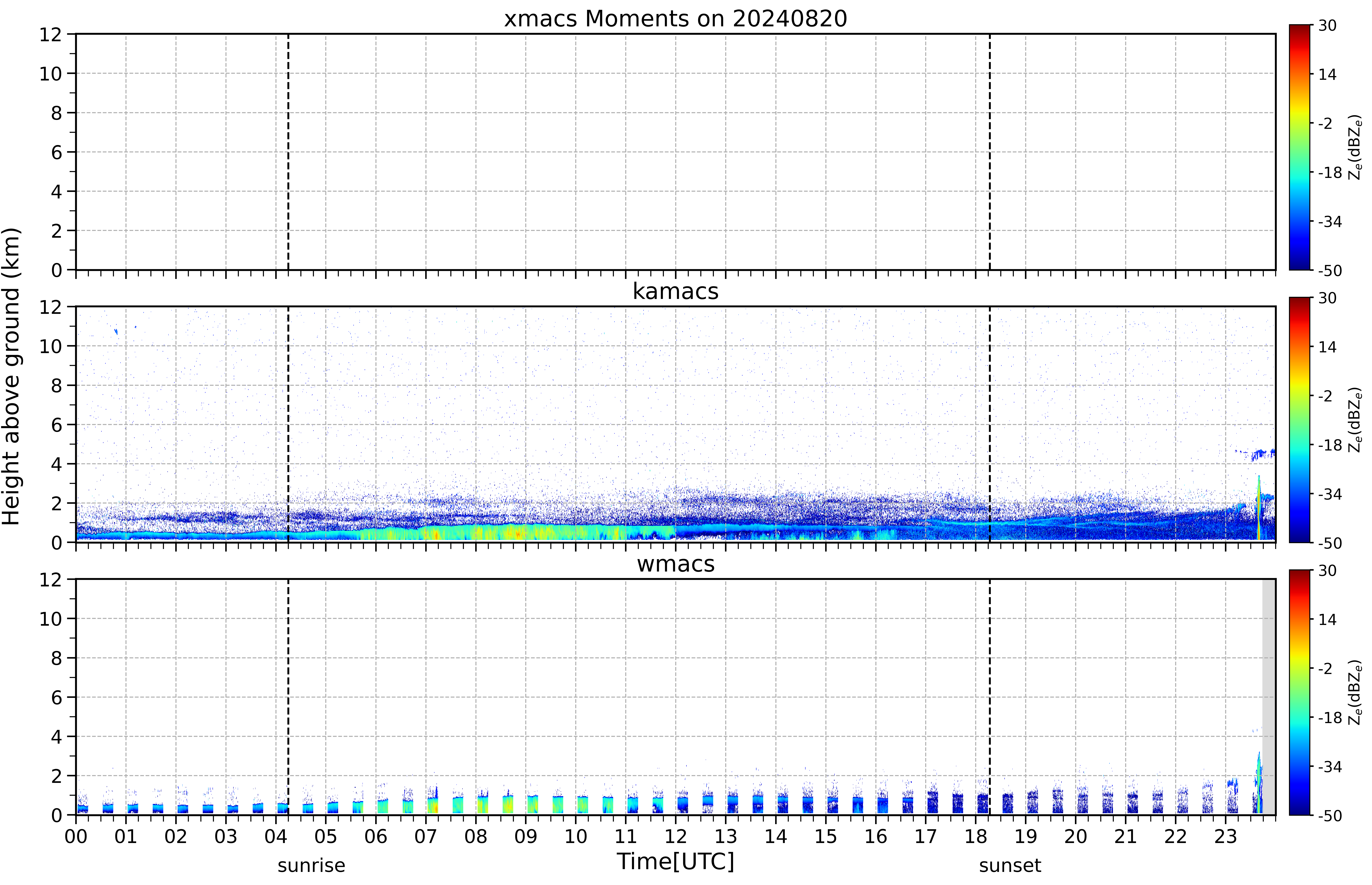Click the "12" hour tick on the time axis
This screenshot has width=1372, height=885.
pyautogui.click(x=676, y=837)
